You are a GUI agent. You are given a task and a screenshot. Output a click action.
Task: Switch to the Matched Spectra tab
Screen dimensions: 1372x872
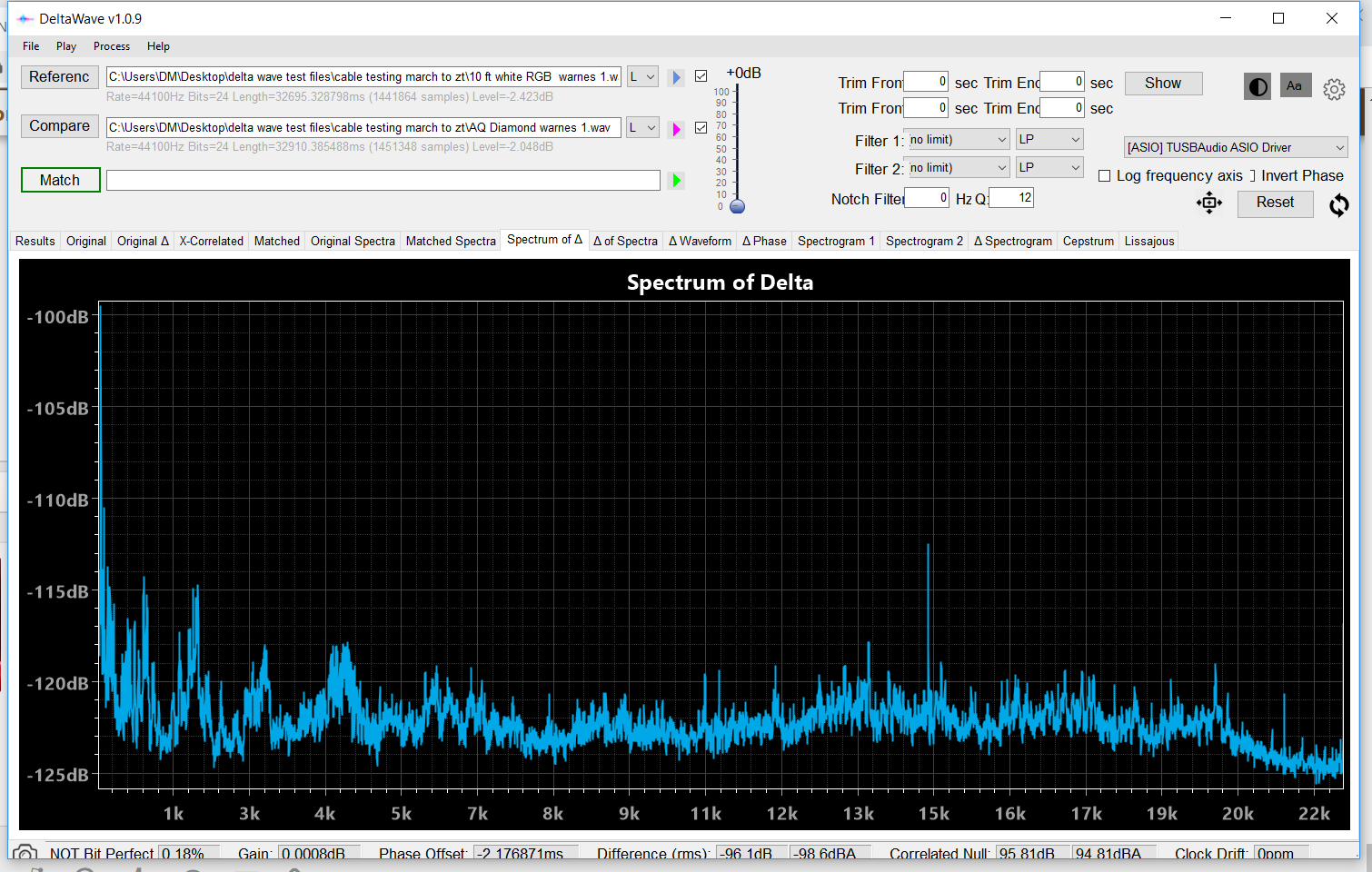coord(451,241)
